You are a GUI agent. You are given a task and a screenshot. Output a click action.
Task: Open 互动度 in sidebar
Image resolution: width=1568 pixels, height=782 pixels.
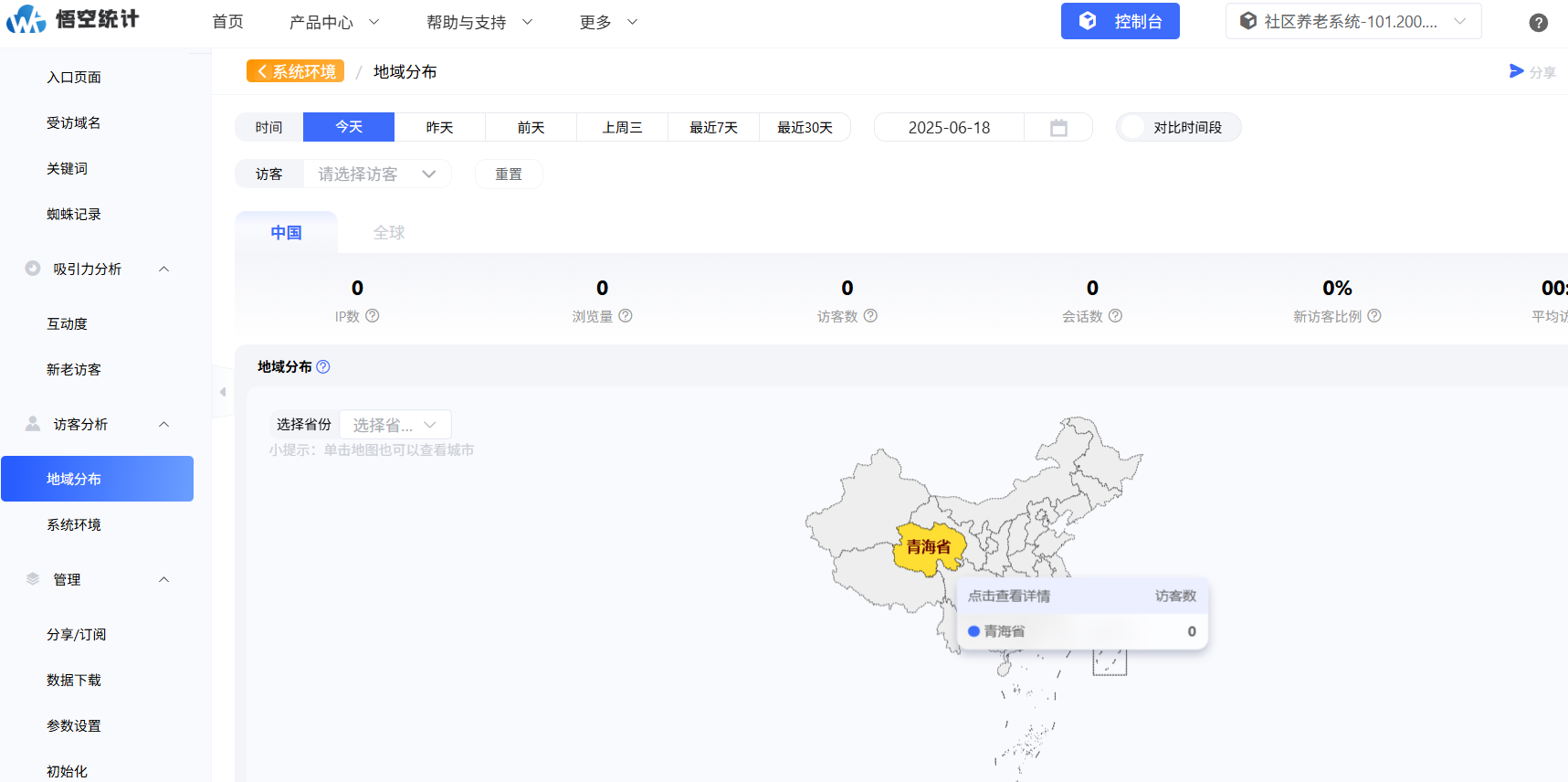[67, 323]
